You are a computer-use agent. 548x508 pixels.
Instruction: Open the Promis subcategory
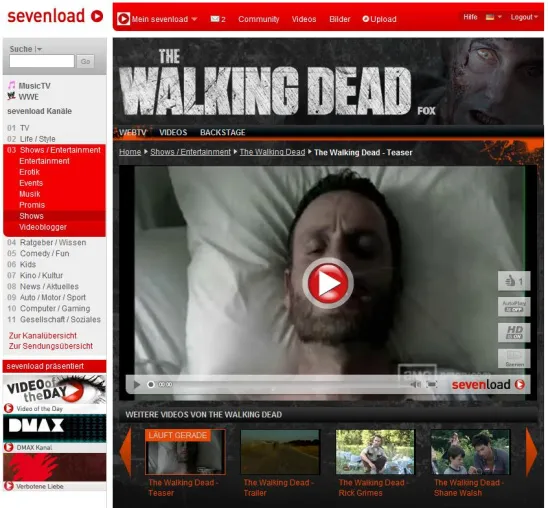click(x=32, y=205)
